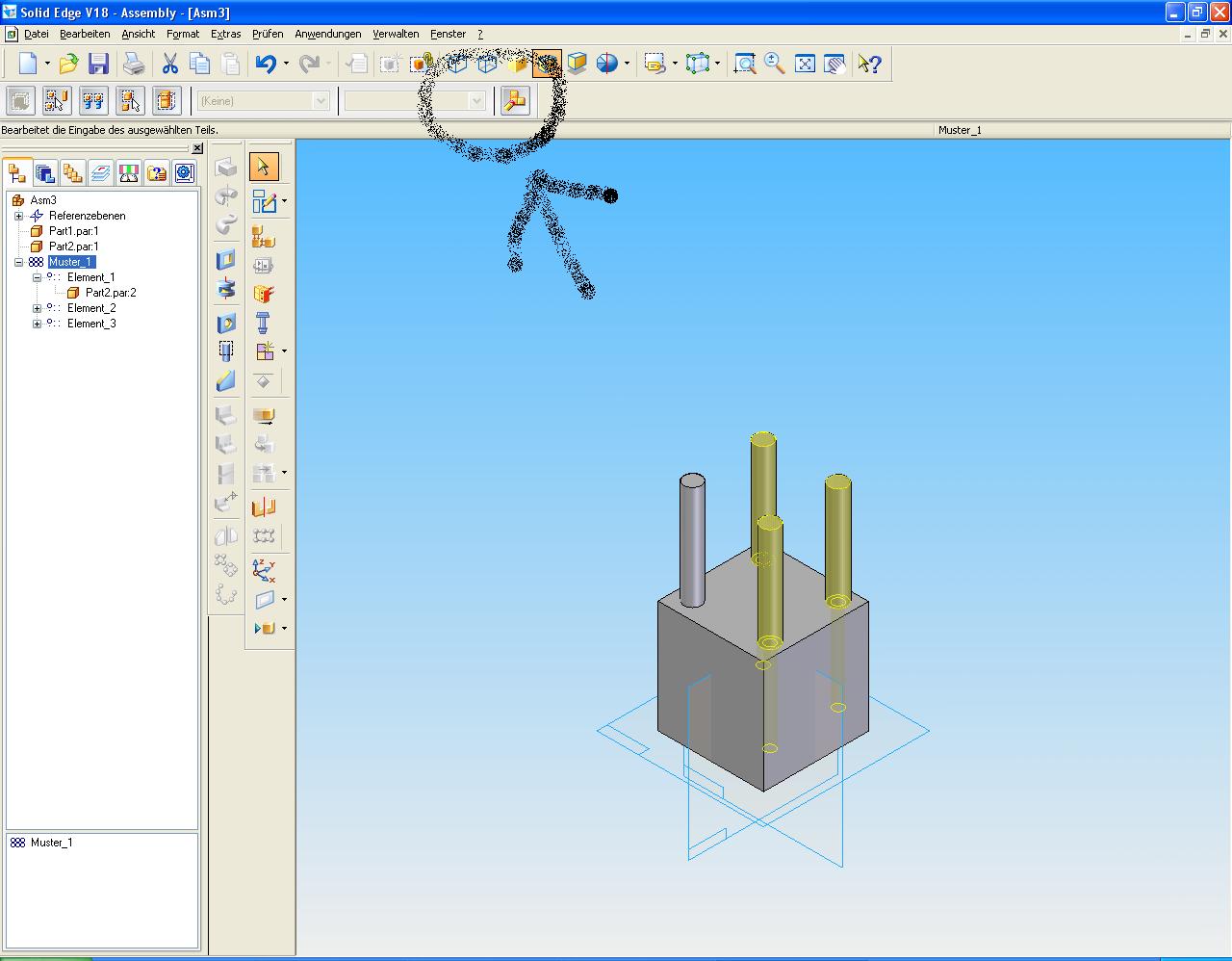Select Part1.par:1 in the tree
The image size is (1232, 961).
coord(73,231)
